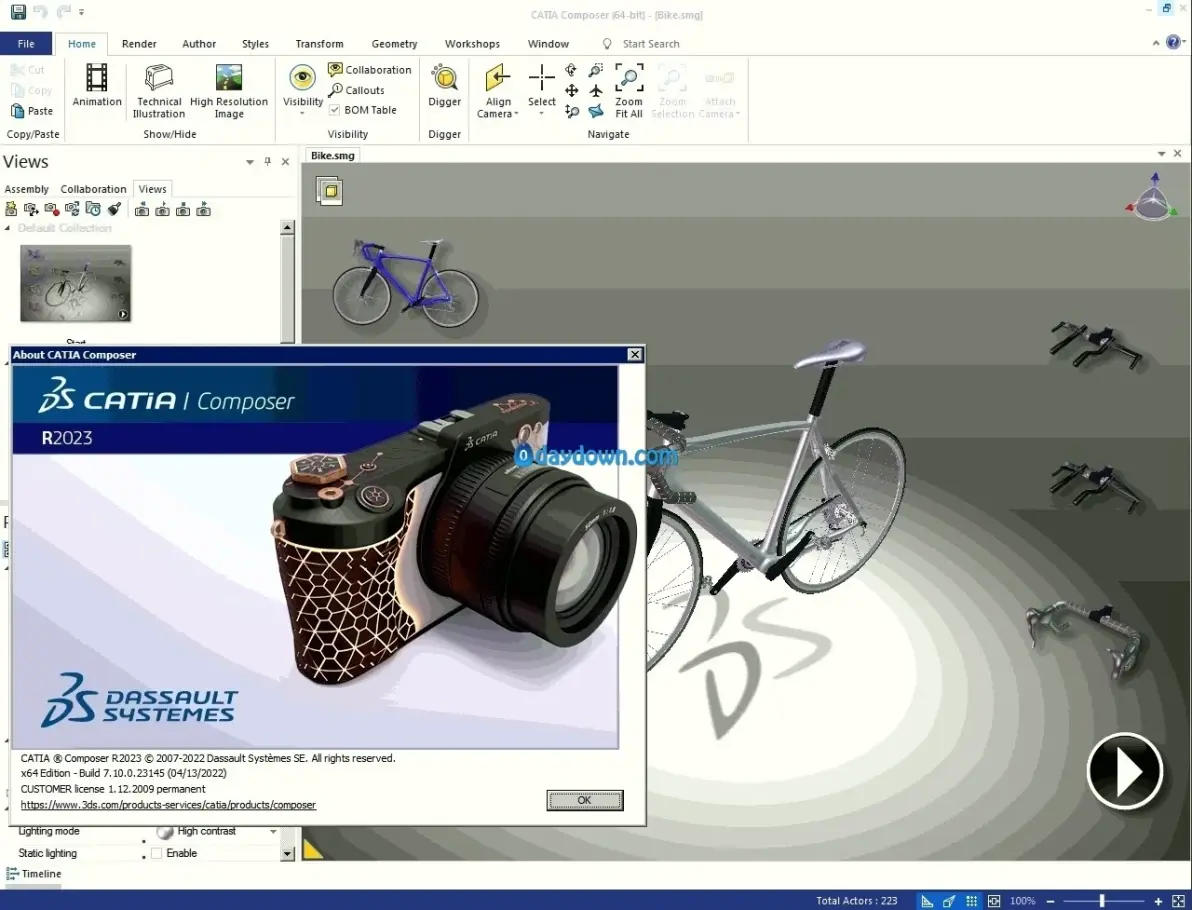Open the document tab list dropdown arrow

[1161, 154]
